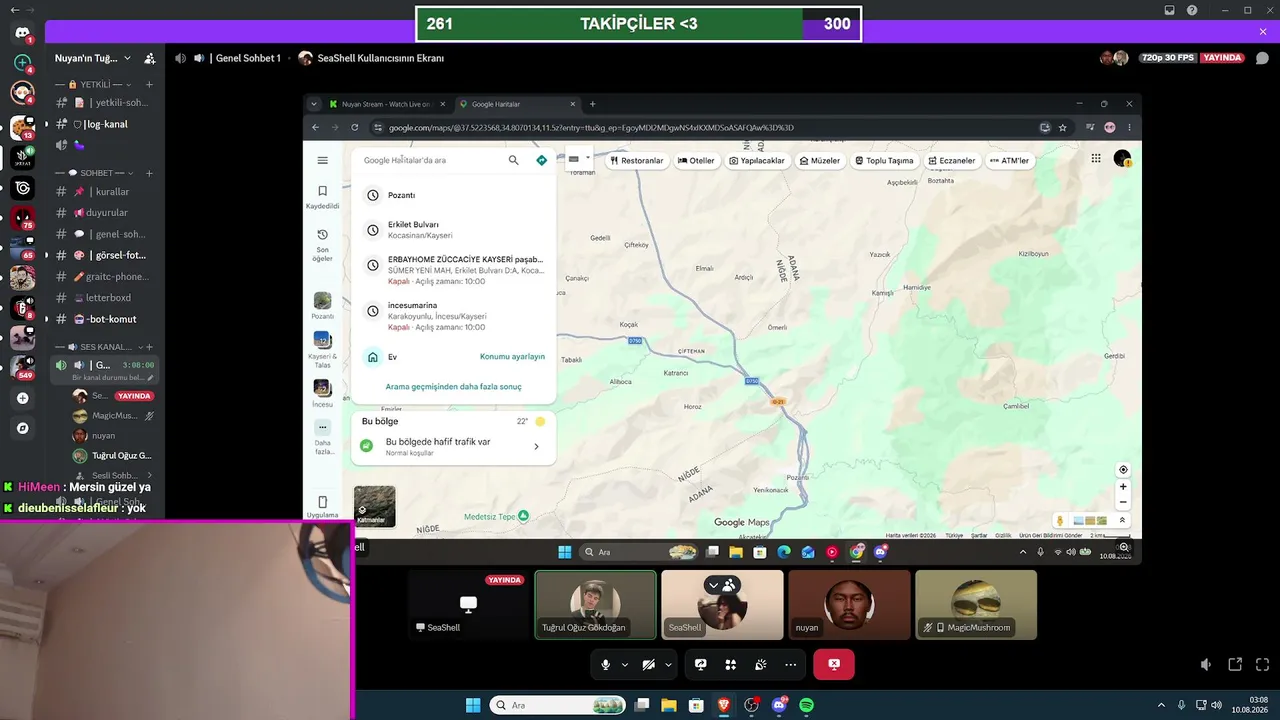This screenshot has height=720, width=1280.
Task: Enter full screen for the Discord call
Action: click(1263, 664)
